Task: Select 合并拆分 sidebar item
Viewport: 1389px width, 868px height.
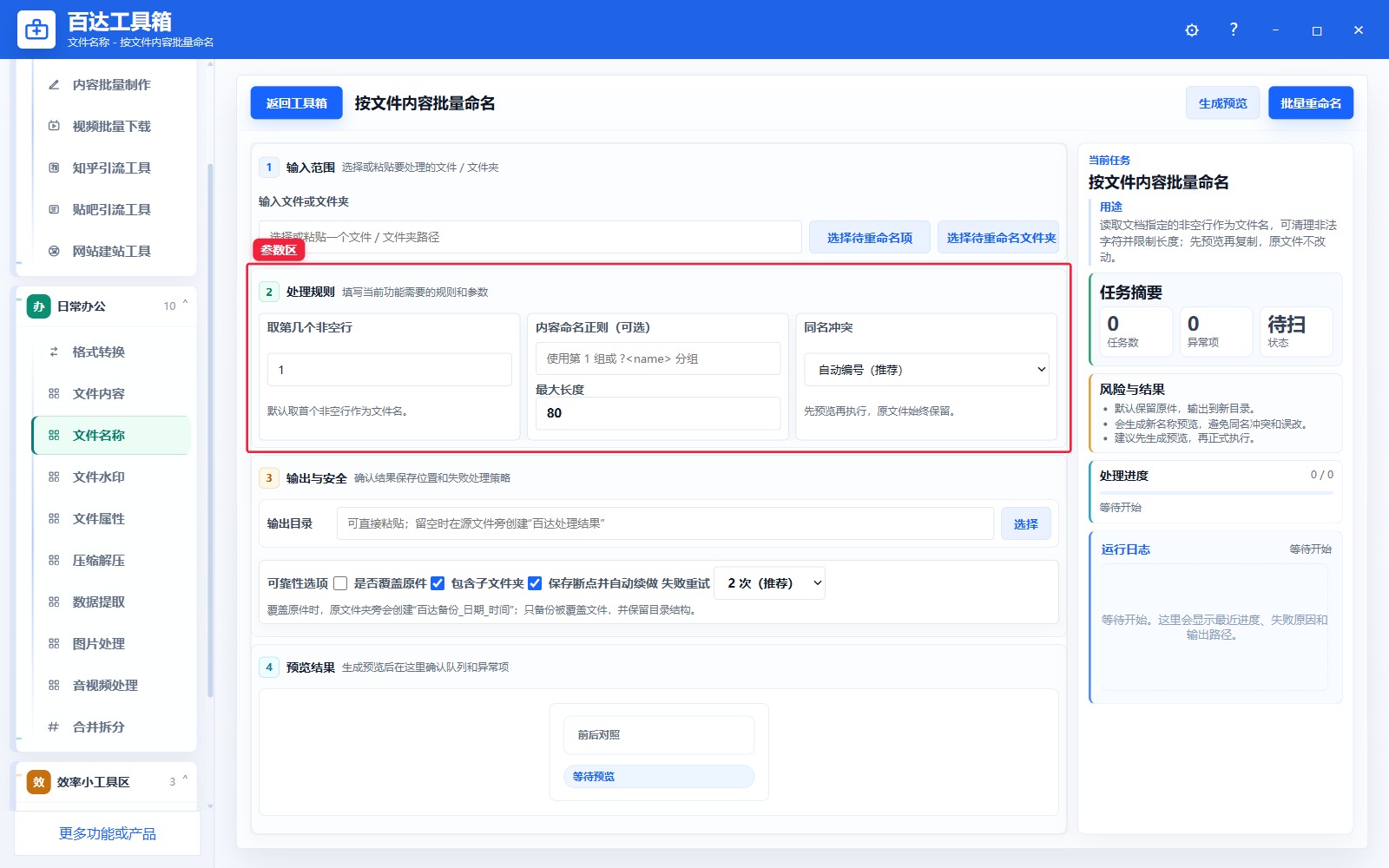Action: point(111,727)
